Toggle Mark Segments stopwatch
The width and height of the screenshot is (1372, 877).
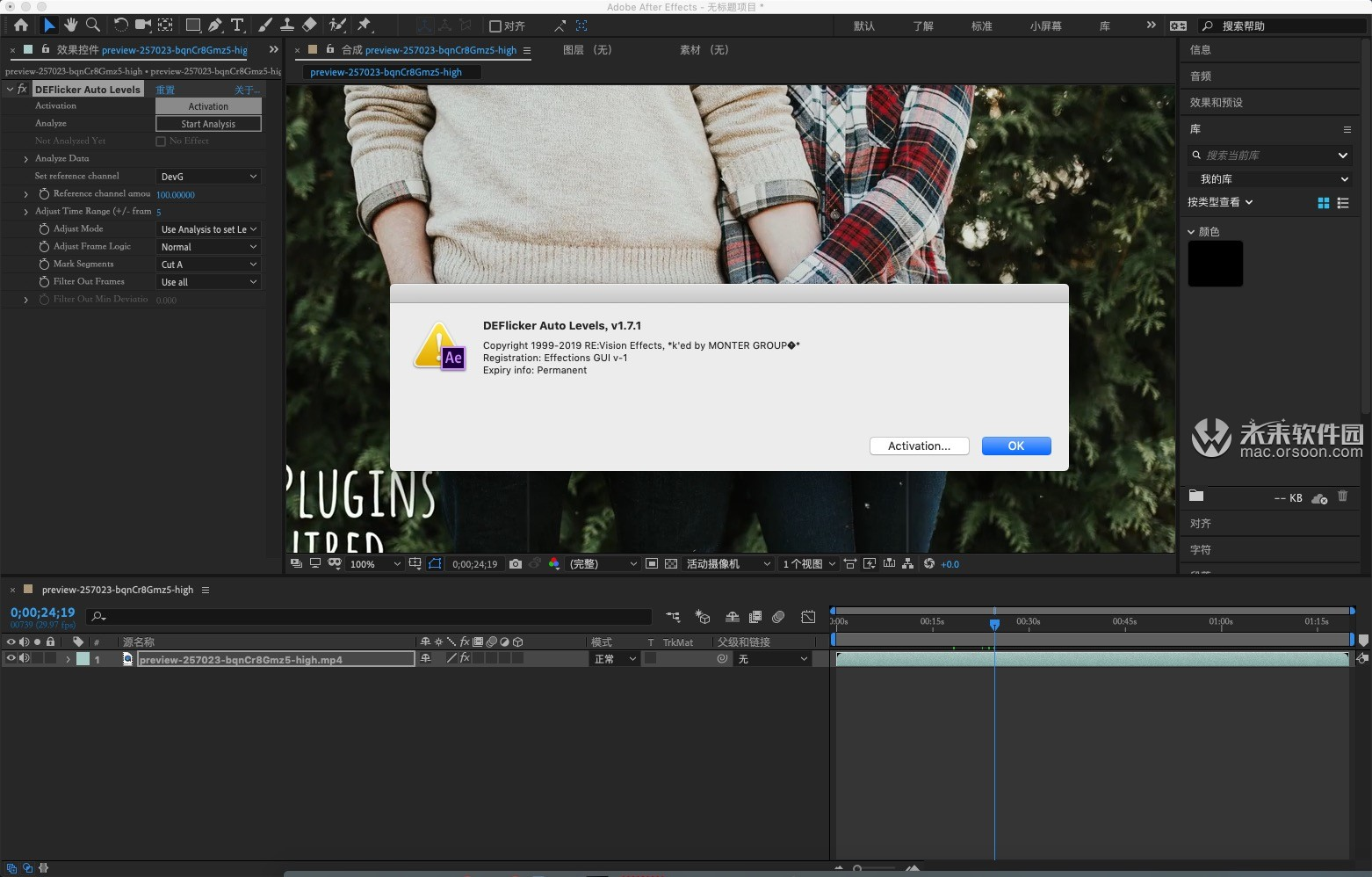coord(44,264)
